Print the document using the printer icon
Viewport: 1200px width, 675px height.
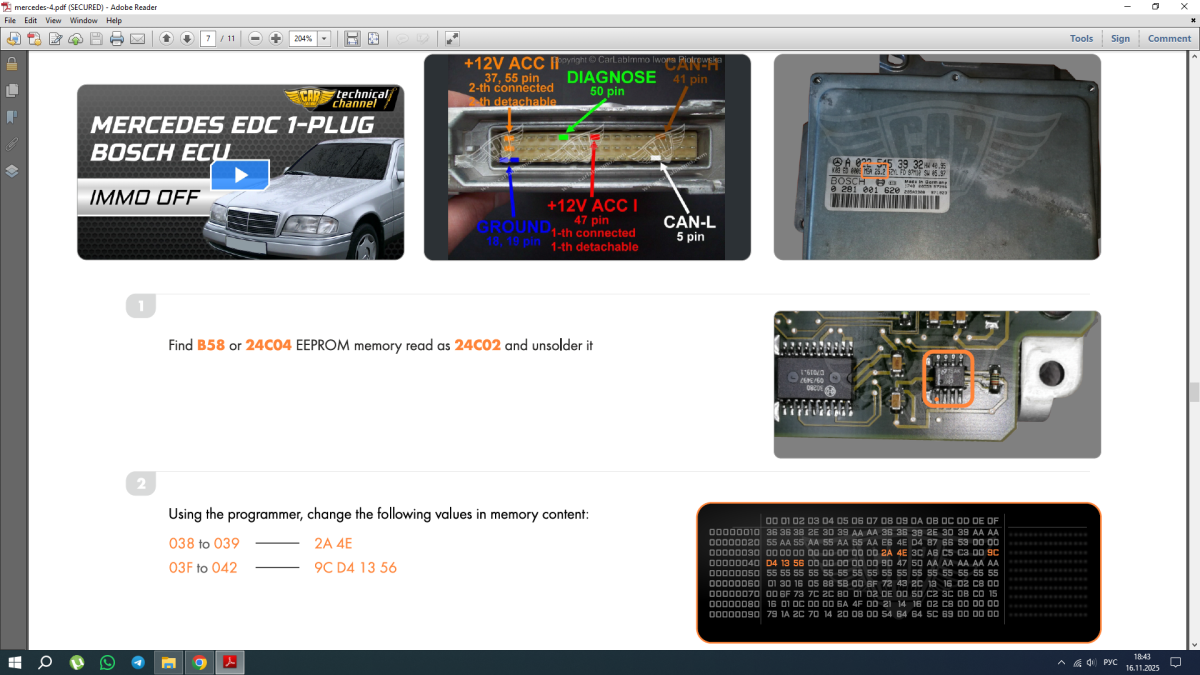tap(117, 39)
